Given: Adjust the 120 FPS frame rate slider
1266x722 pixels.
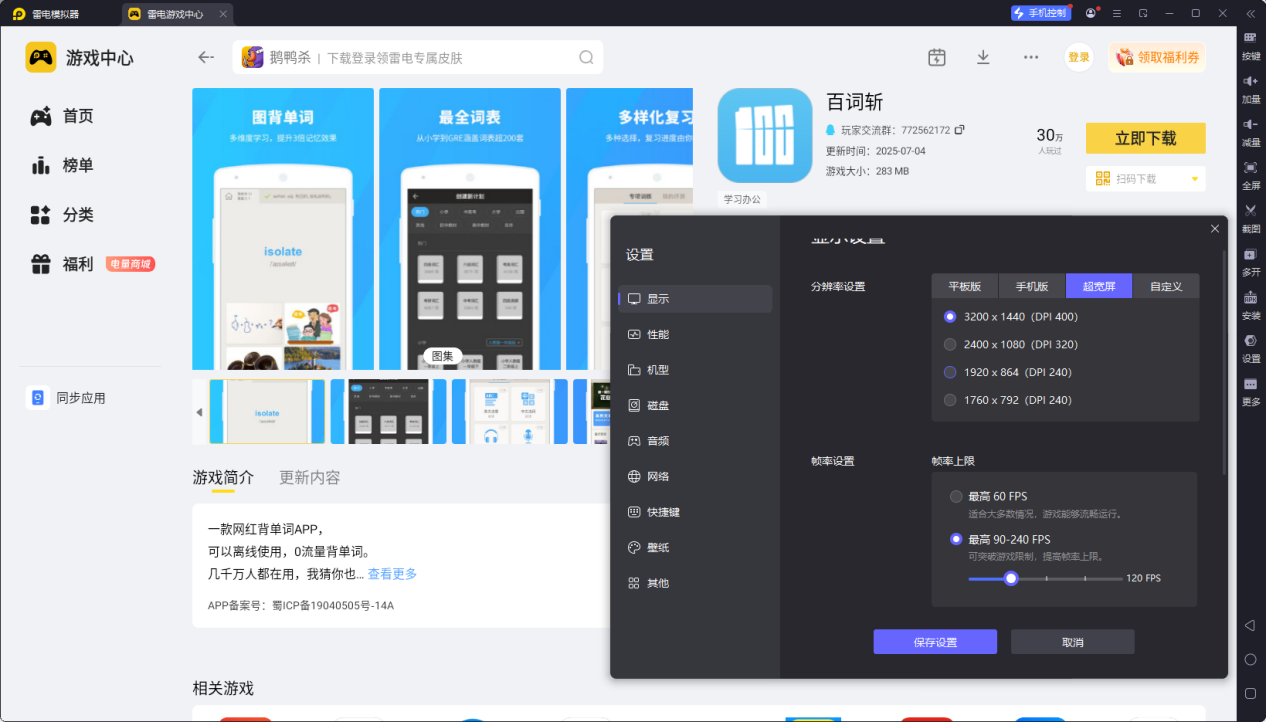Looking at the screenshot, I should (x=1010, y=578).
